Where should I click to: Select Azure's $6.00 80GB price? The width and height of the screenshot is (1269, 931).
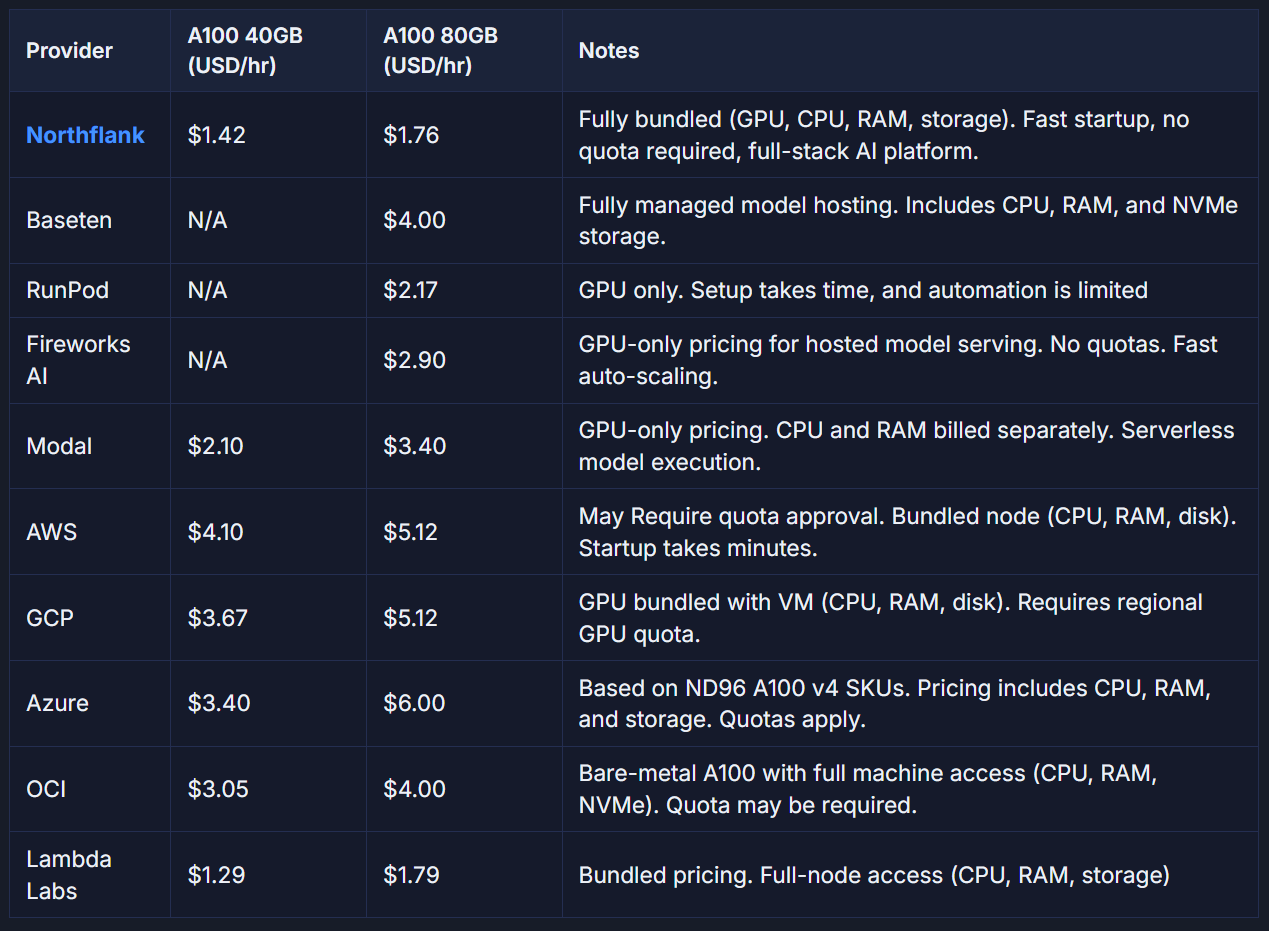pos(415,703)
